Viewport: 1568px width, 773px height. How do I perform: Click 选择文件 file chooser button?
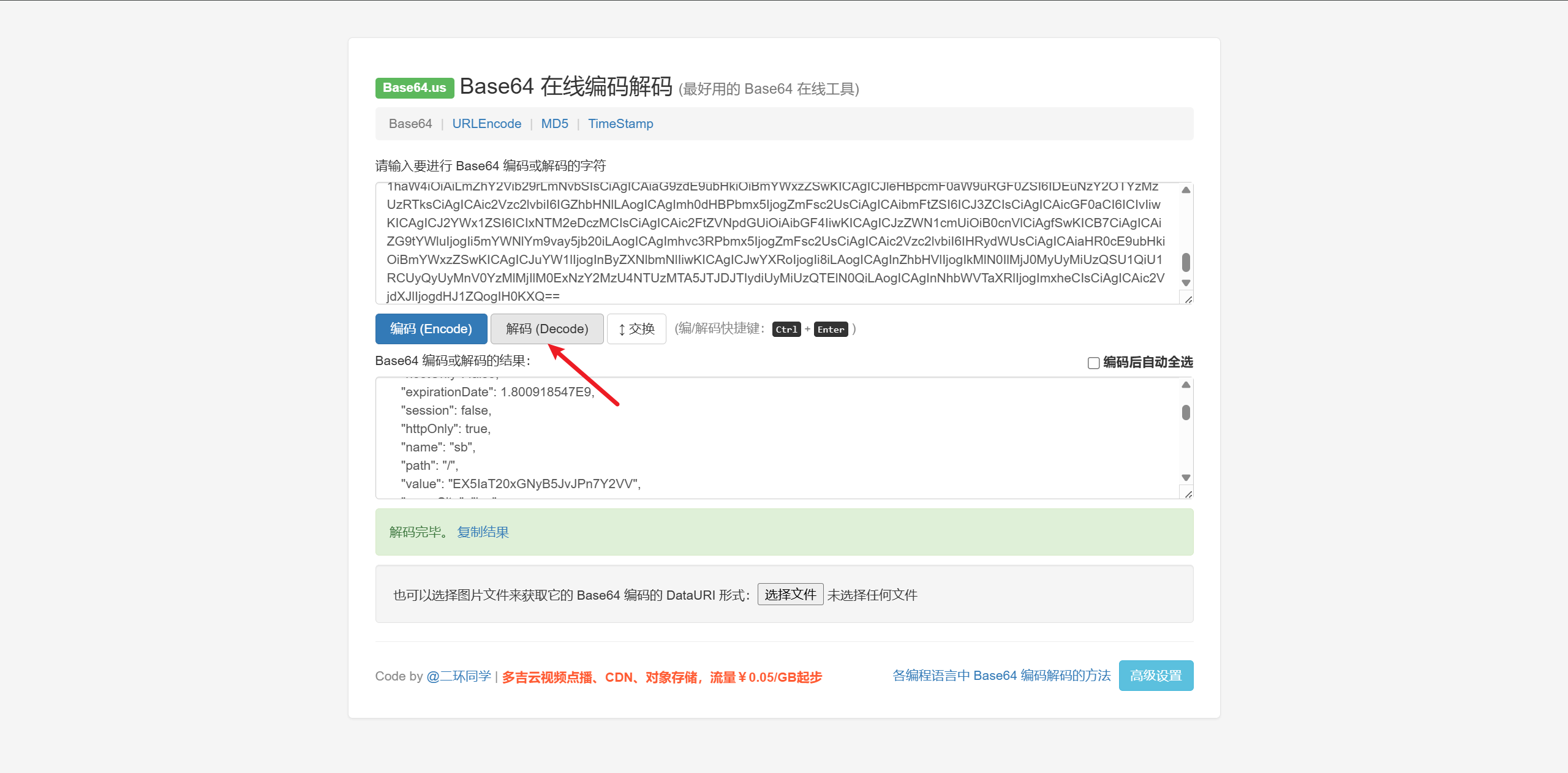click(x=790, y=594)
